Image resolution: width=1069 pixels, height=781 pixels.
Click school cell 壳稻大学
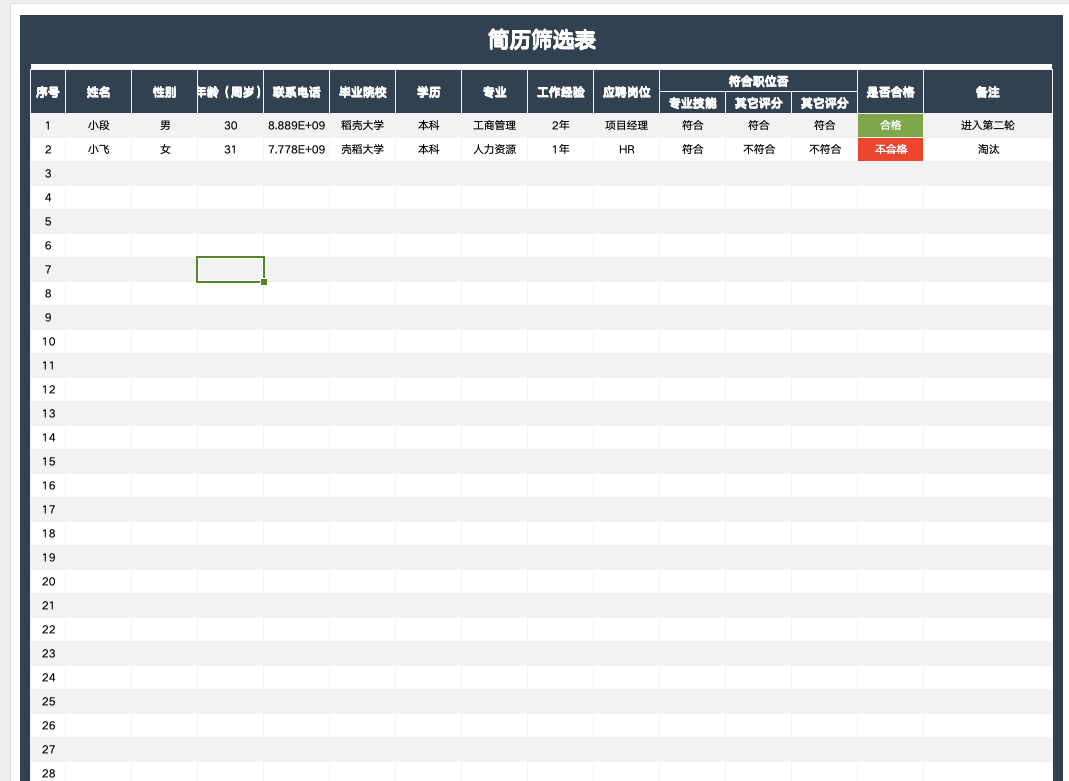[x=363, y=149]
